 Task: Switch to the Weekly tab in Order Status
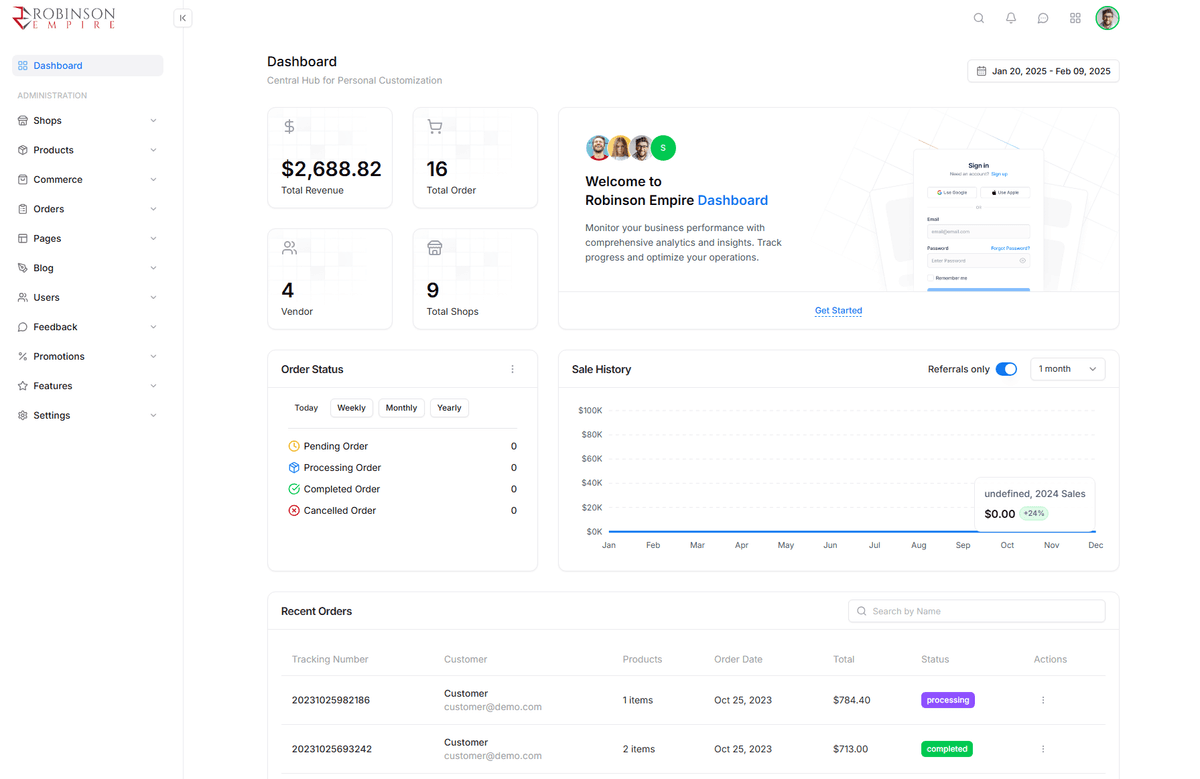(351, 407)
